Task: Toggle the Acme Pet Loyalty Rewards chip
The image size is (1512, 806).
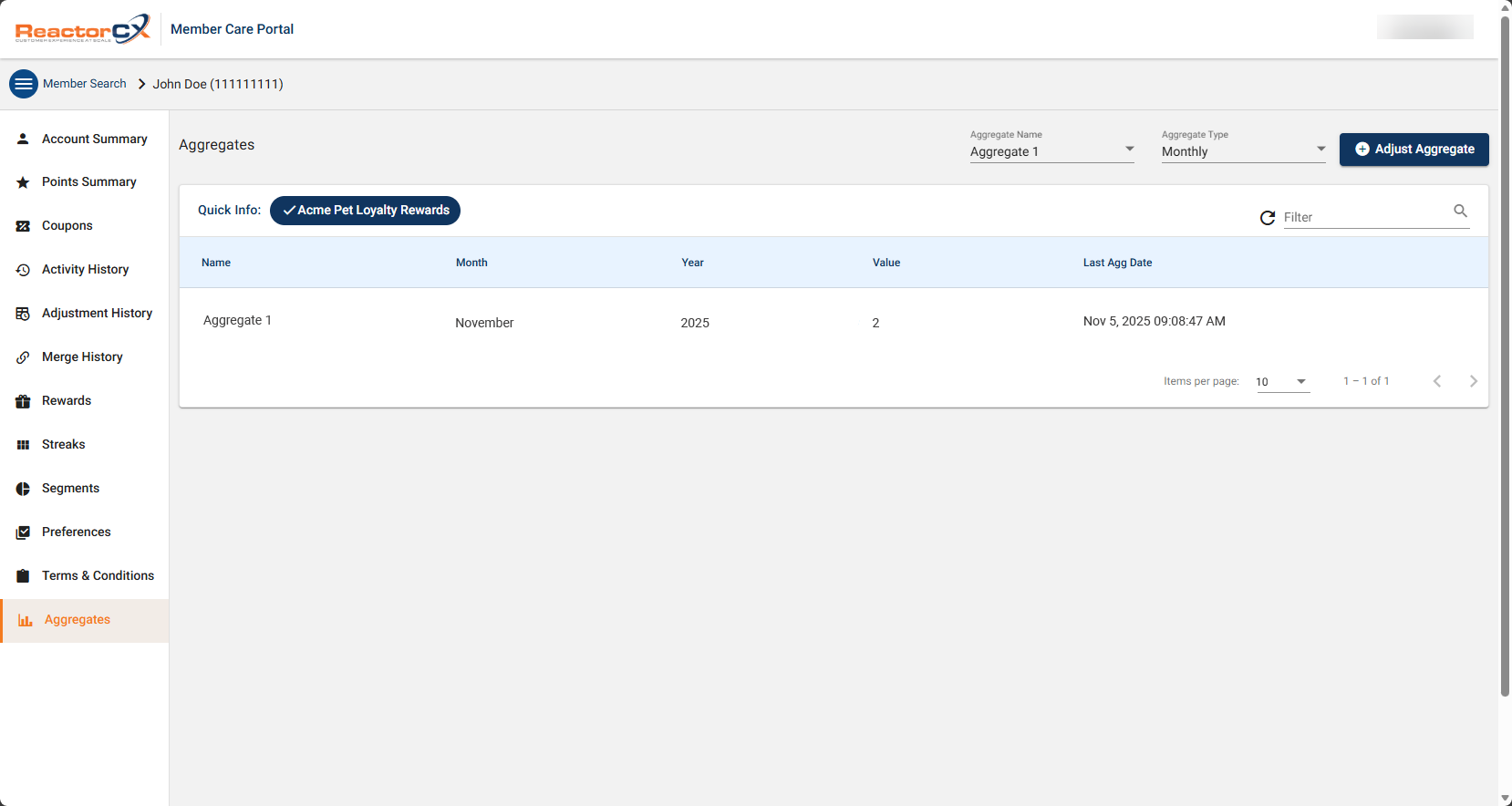Action: [x=365, y=211]
